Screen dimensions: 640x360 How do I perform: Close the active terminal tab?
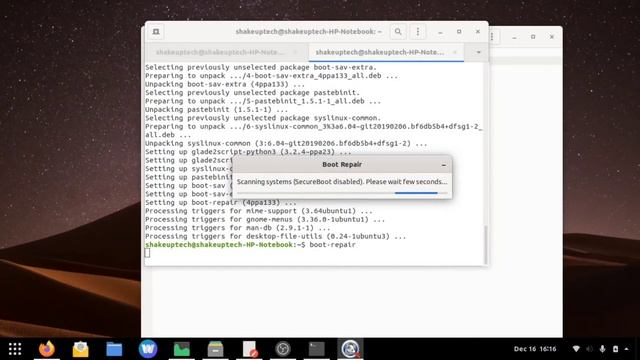pyautogui.click(x=455, y=52)
